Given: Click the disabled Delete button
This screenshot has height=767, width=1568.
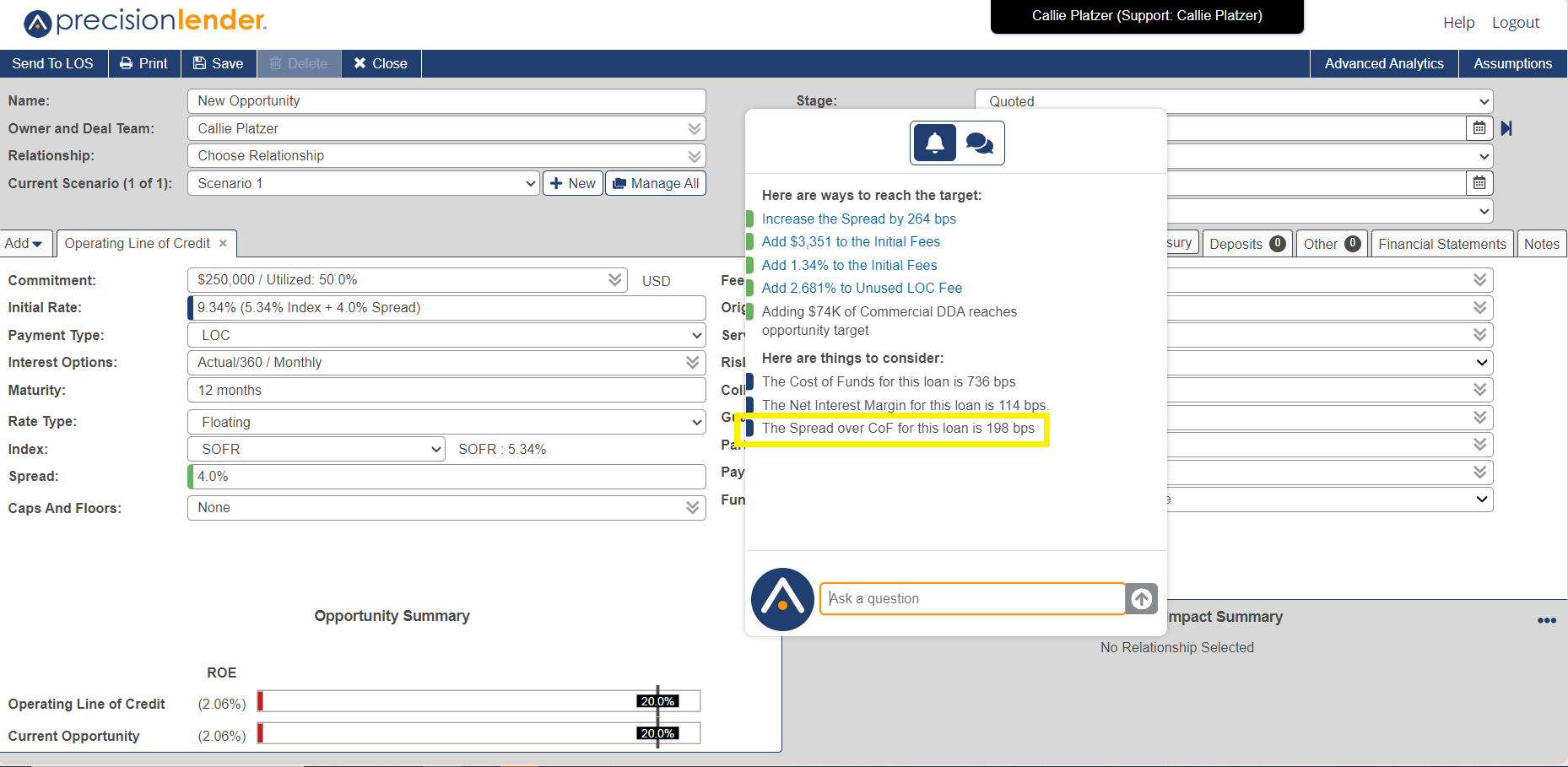Looking at the screenshot, I should 299,63.
